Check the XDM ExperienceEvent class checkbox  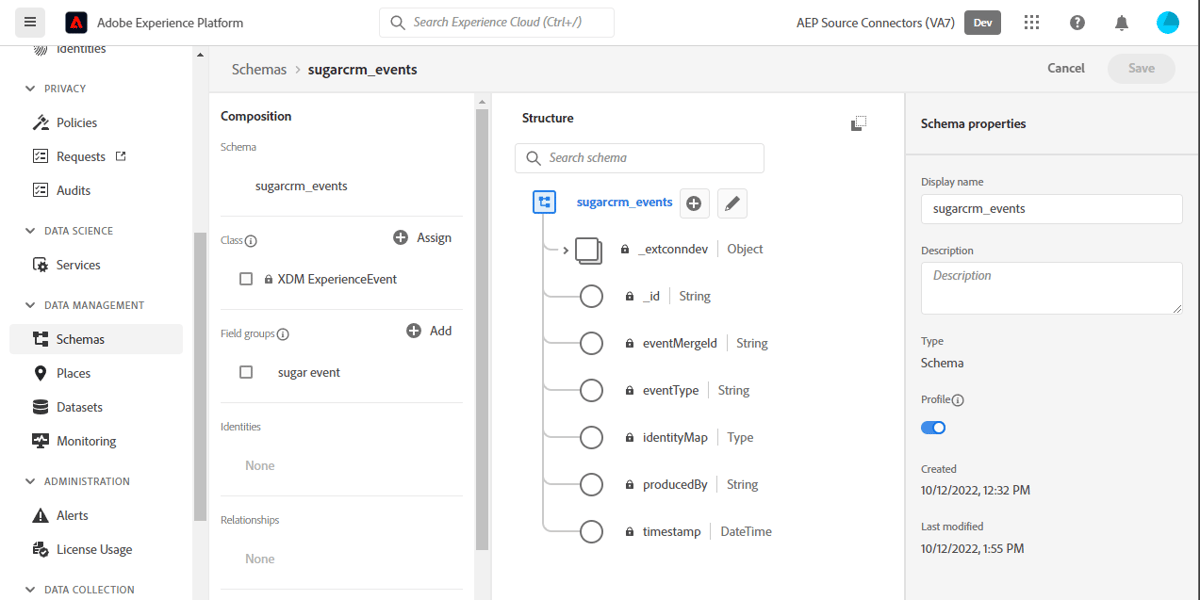click(246, 279)
